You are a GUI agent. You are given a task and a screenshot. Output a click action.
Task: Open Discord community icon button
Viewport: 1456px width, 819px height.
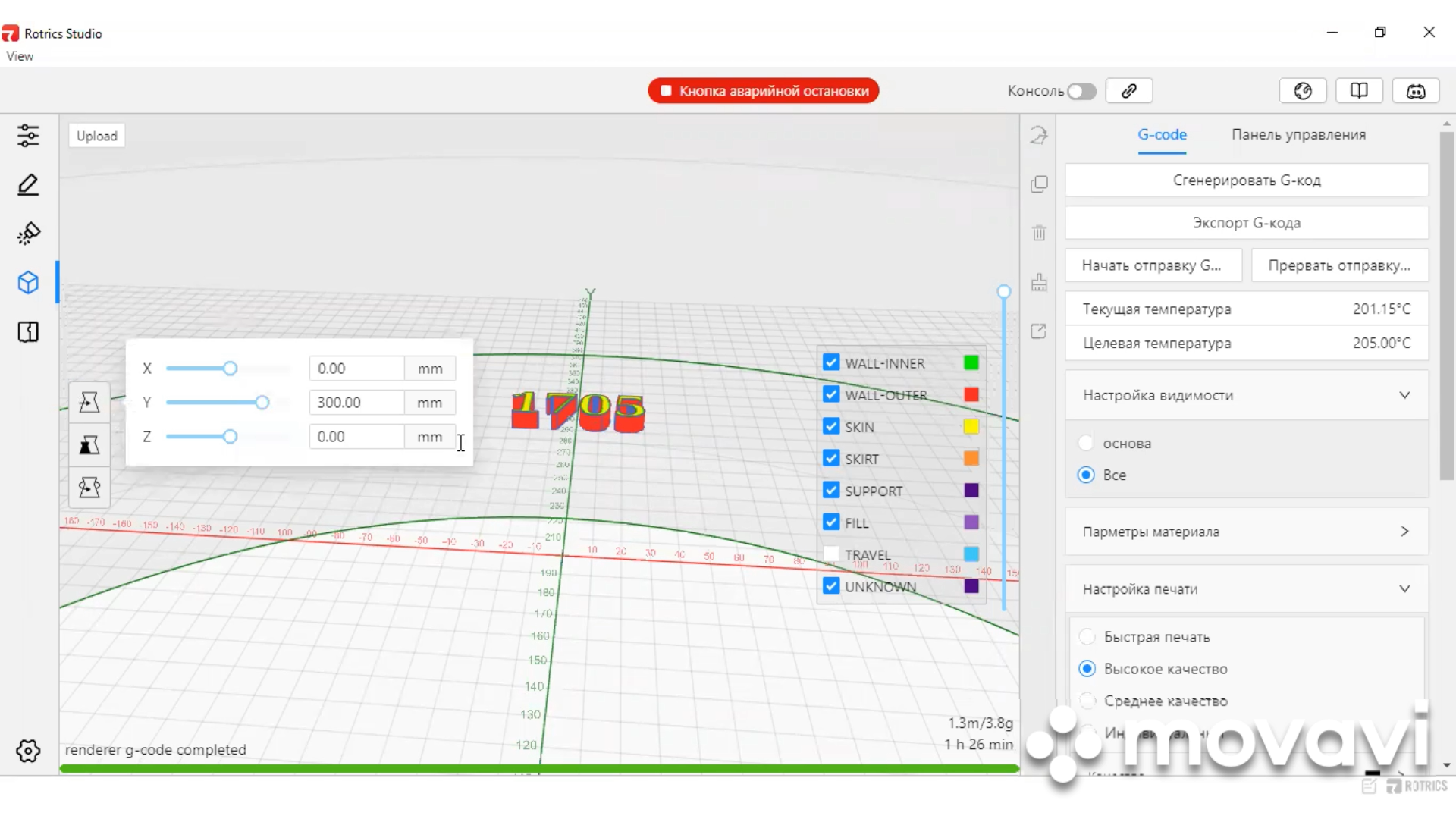pos(1416,91)
